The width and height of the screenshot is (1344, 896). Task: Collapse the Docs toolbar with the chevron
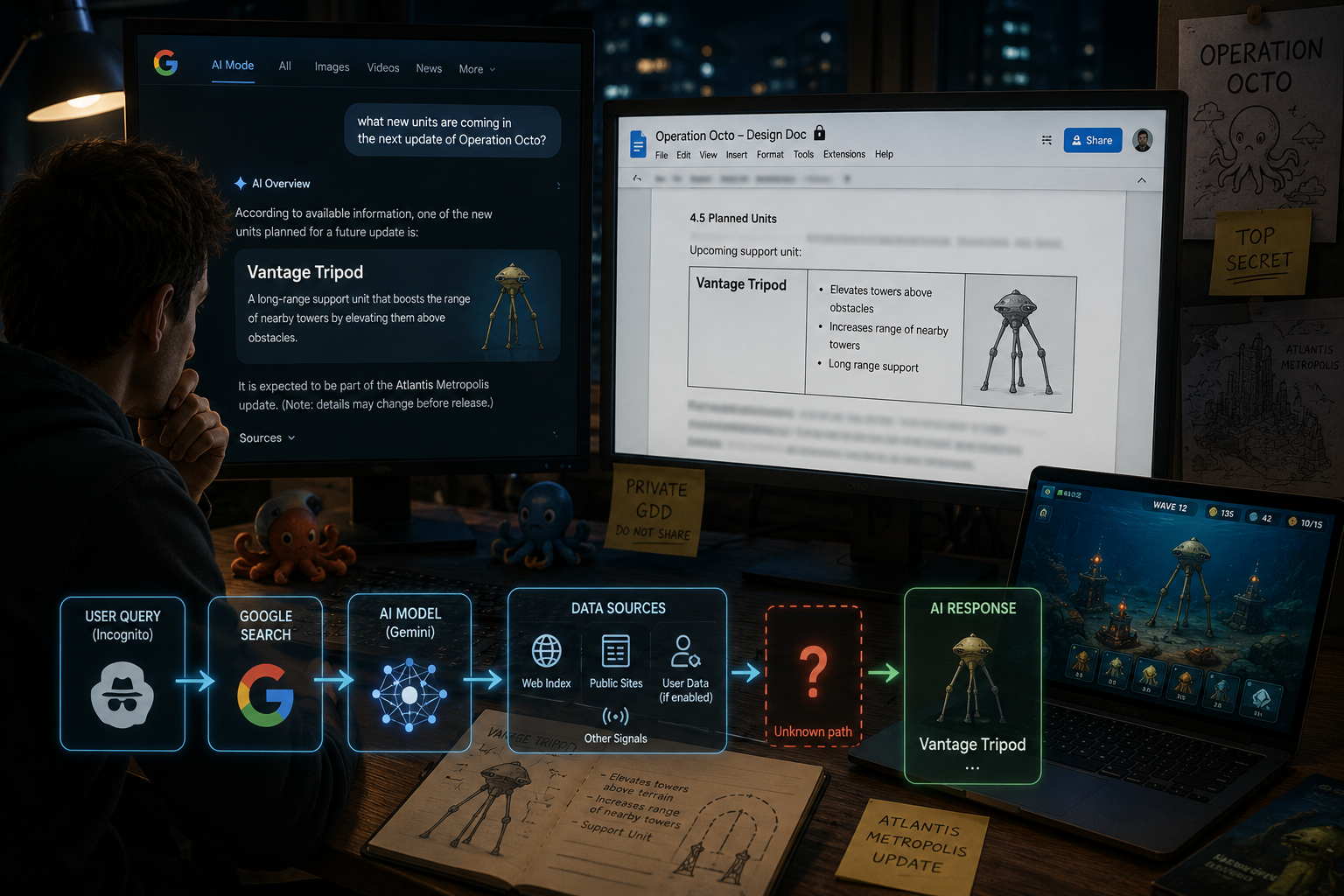click(x=1142, y=180)
